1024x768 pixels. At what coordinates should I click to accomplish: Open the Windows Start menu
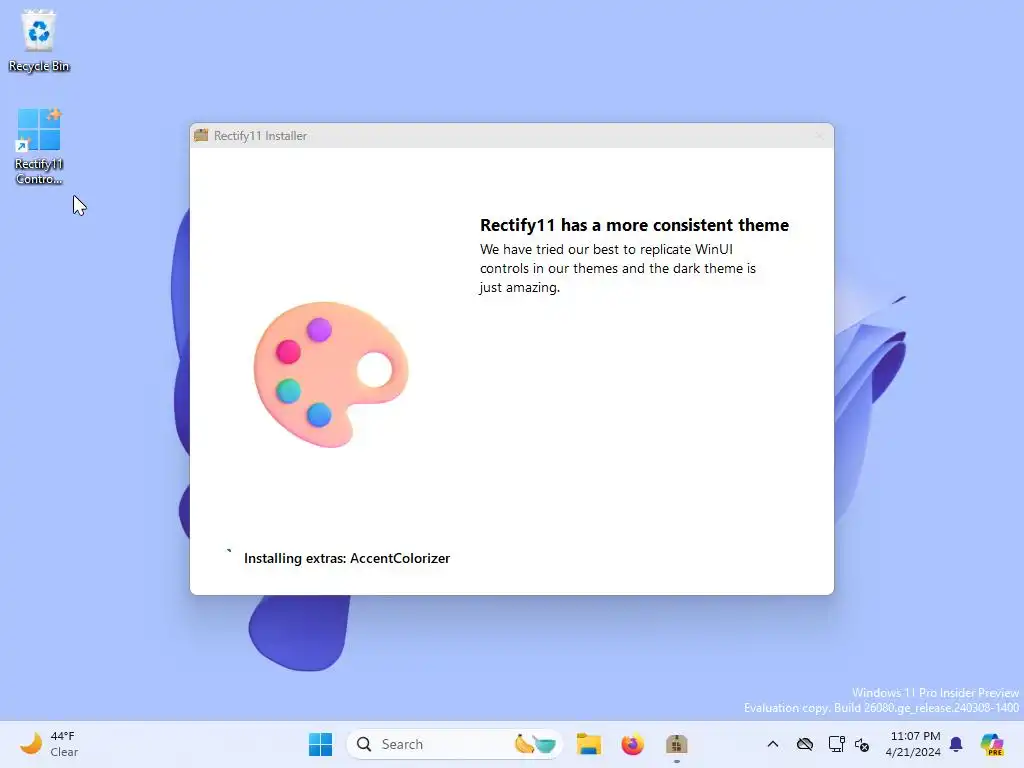point(320,744)
